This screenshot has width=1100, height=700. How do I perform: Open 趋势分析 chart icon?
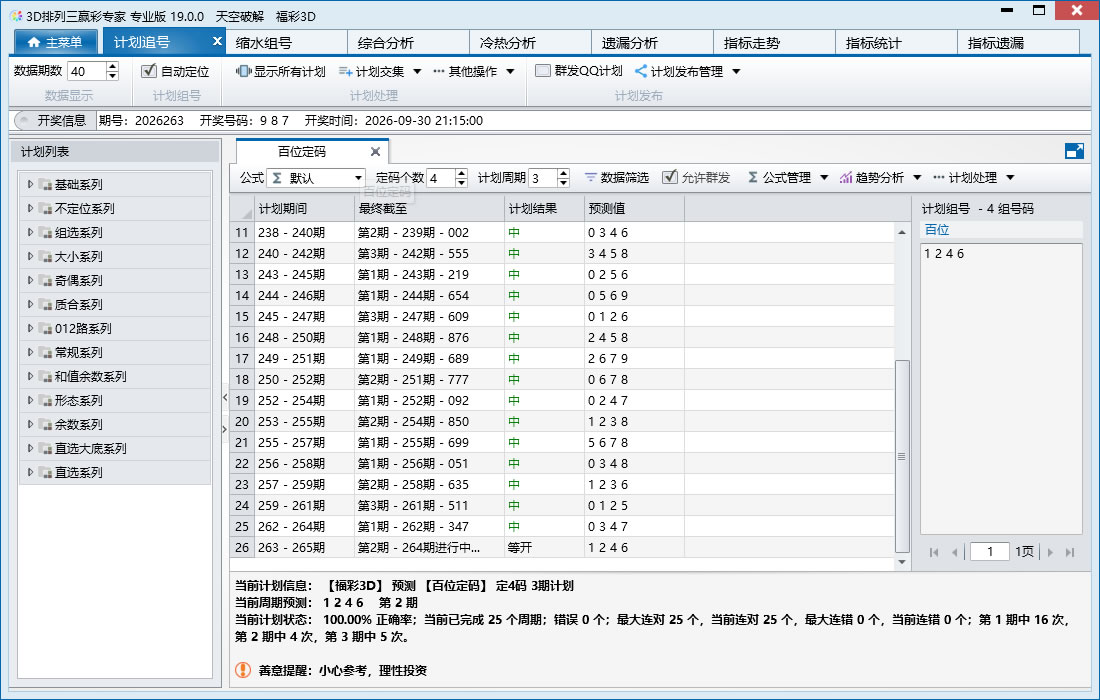(846, 177)
